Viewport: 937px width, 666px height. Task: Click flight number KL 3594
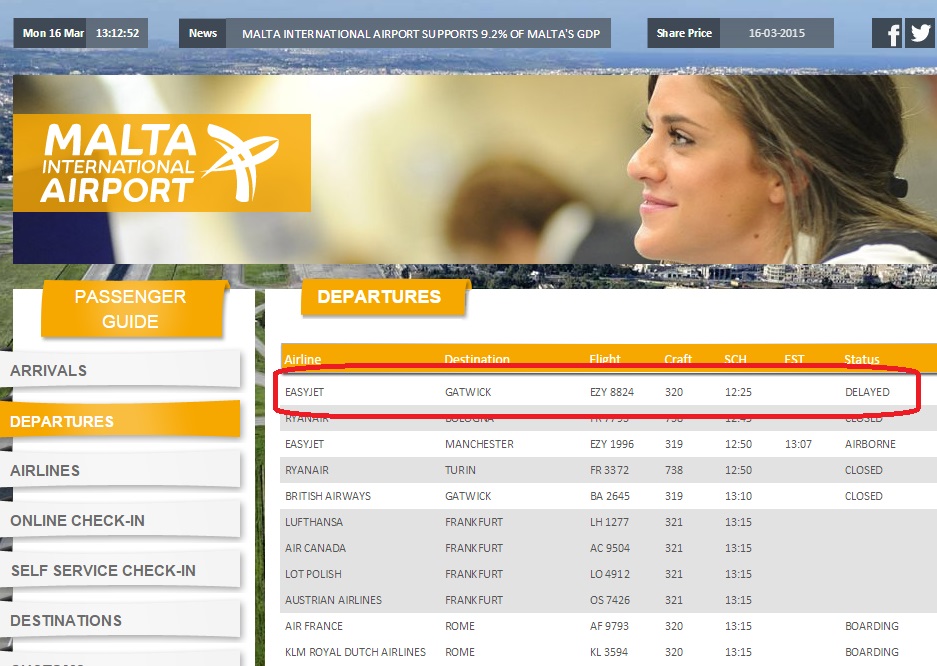(x=609, y=652)
